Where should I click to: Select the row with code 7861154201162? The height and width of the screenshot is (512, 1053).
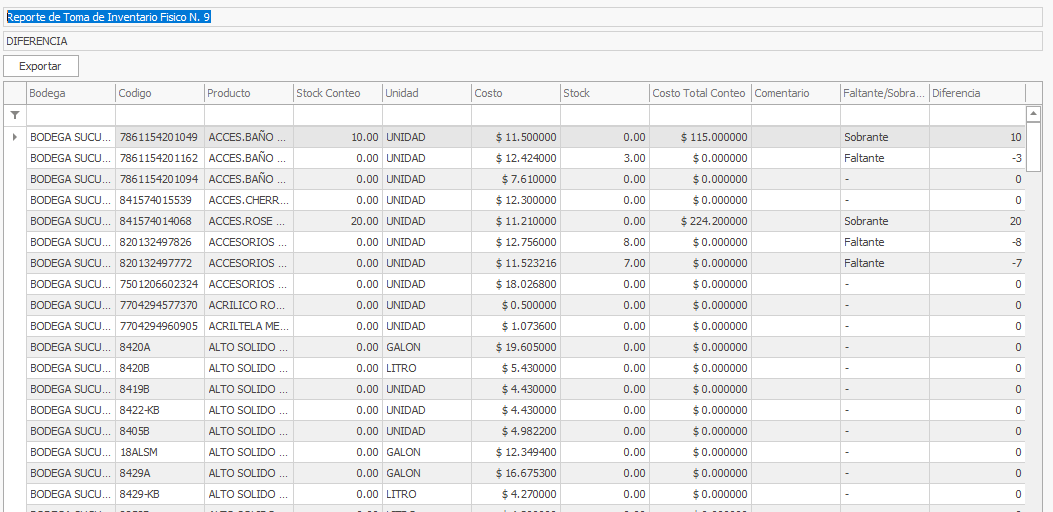coord(158,158)
